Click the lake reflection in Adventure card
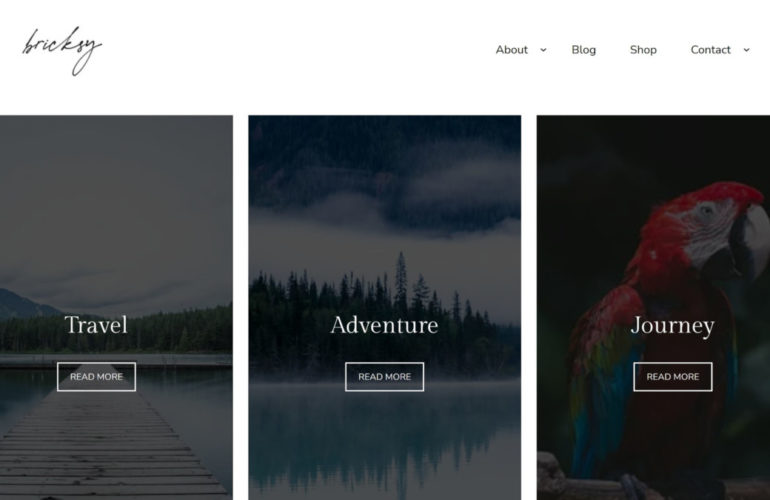 pos(385,442)
